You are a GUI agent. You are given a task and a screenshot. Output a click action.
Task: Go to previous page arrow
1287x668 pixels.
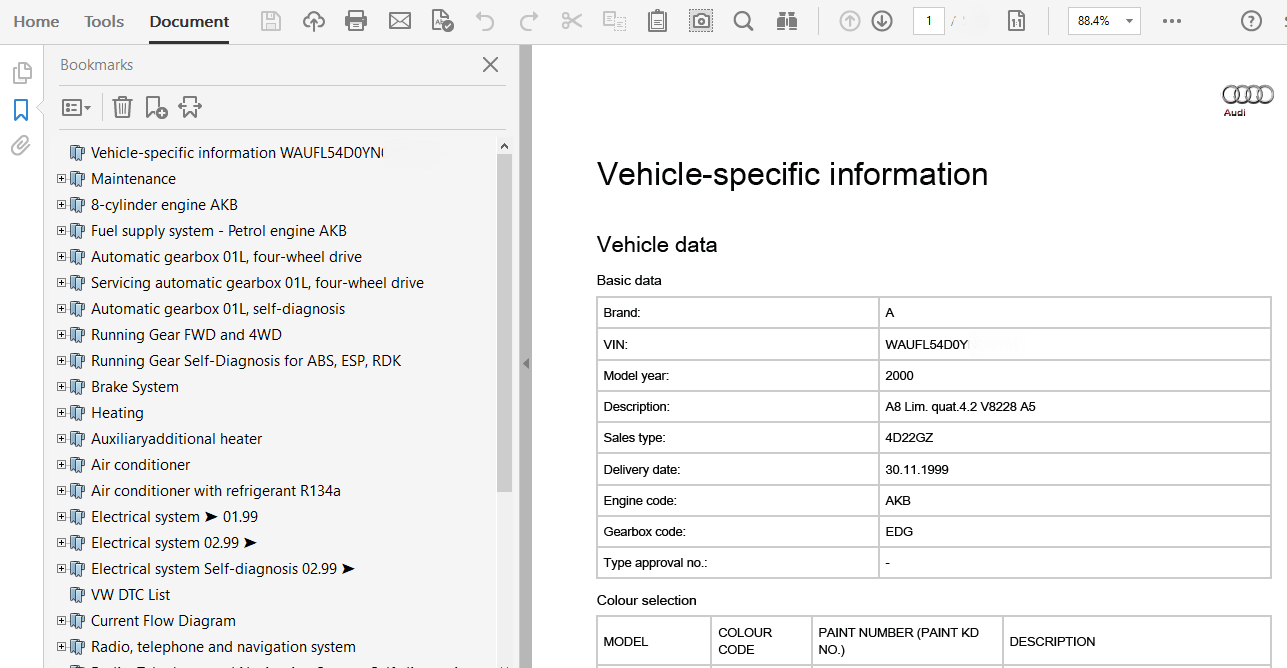(x=850, y=21)
